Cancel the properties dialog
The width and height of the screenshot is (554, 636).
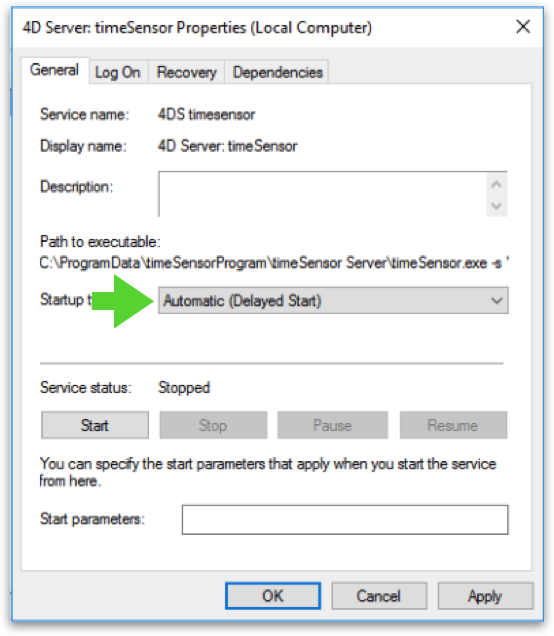pyautogui.click(x=379, y=596)
